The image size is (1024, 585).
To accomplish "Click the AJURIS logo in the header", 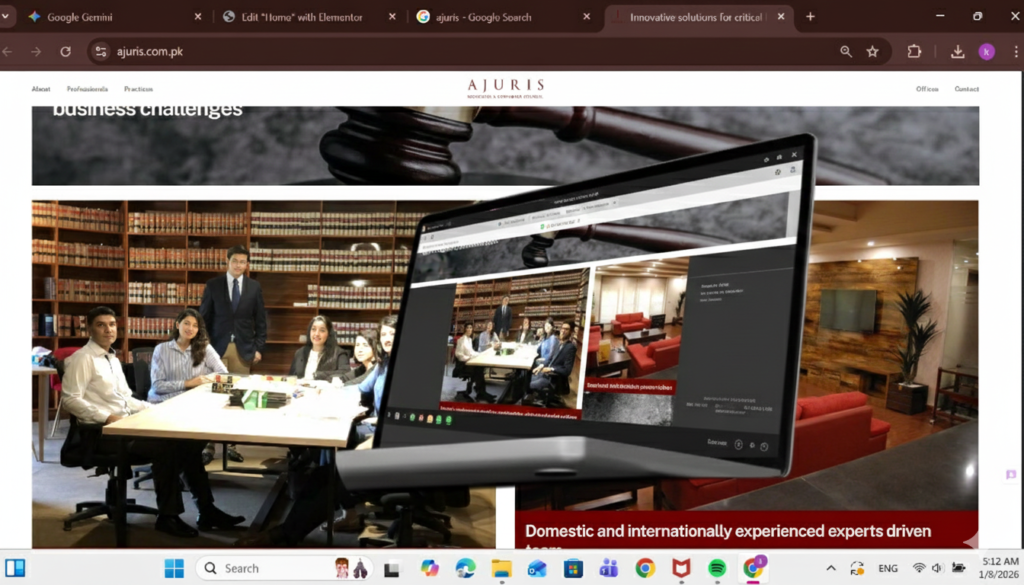I will [x=506, y=87].
